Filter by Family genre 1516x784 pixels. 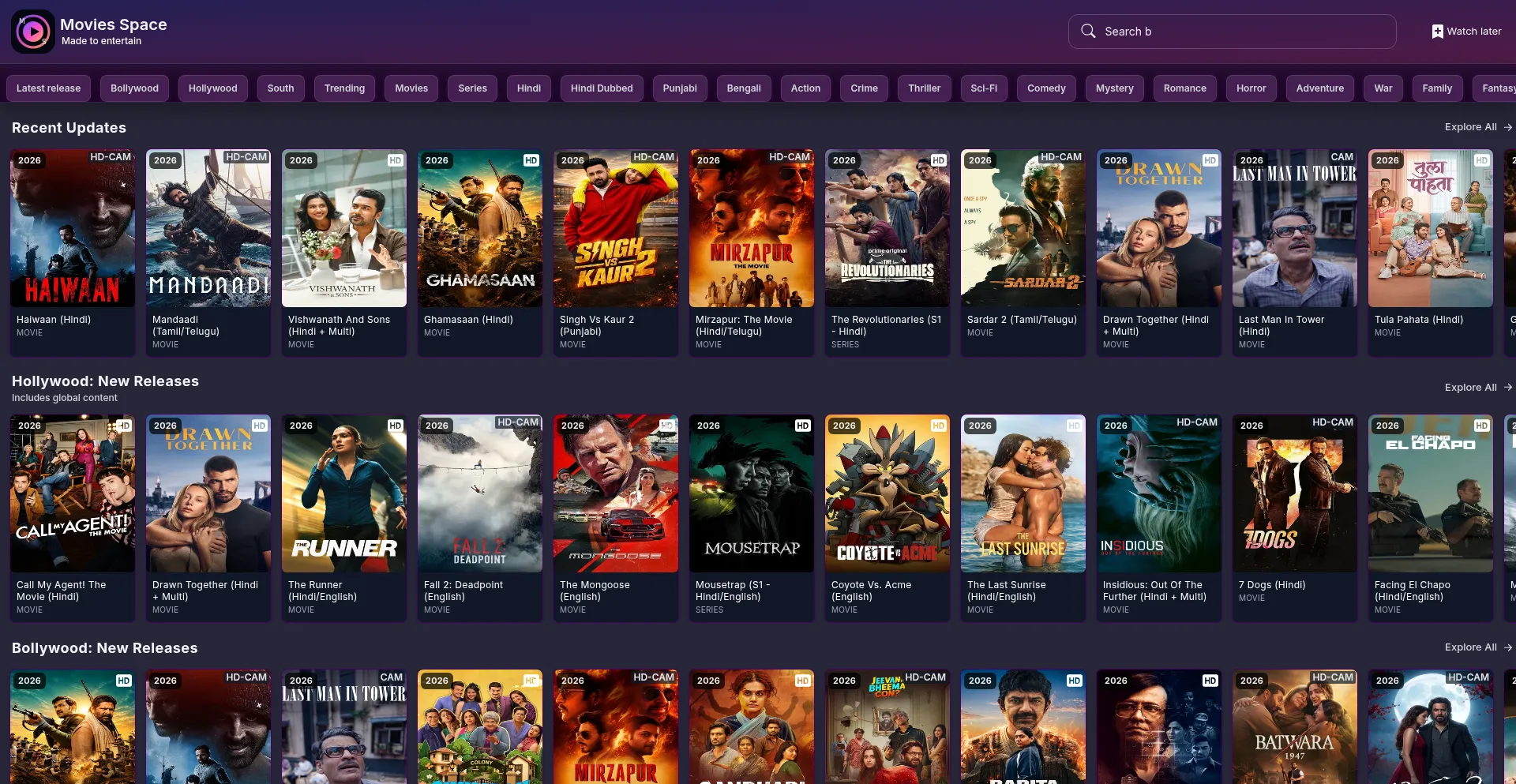1437,88
